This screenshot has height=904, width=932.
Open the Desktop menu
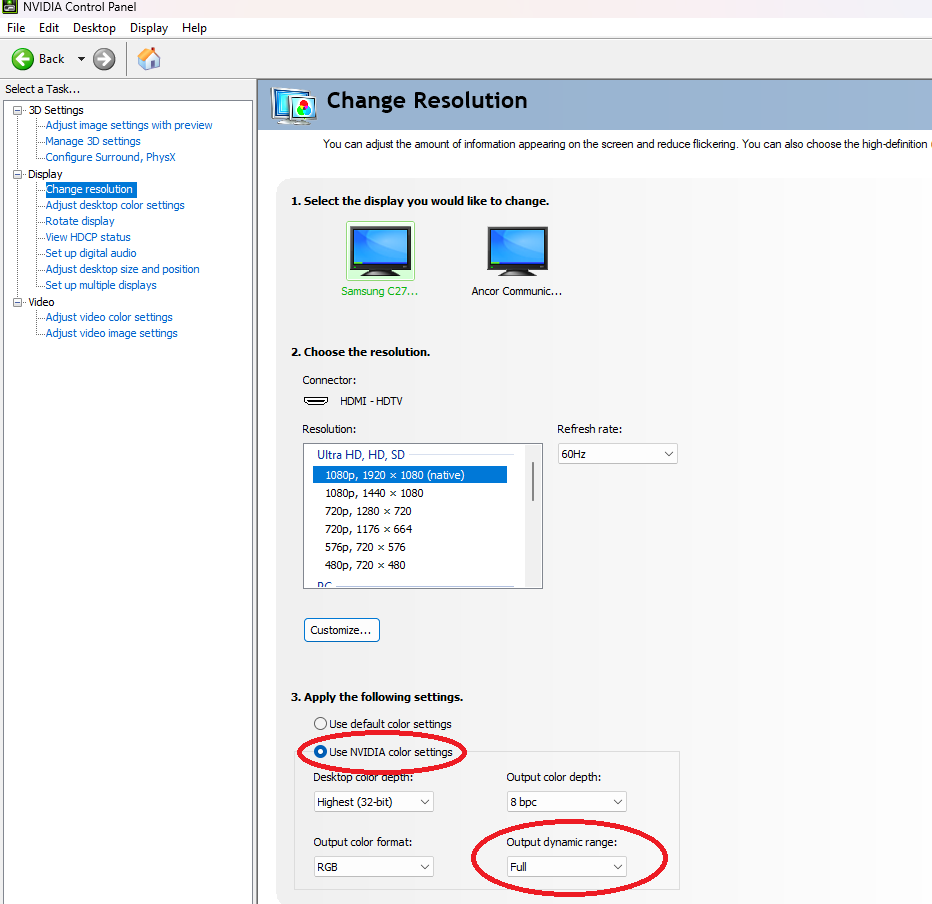pos(94,28)
